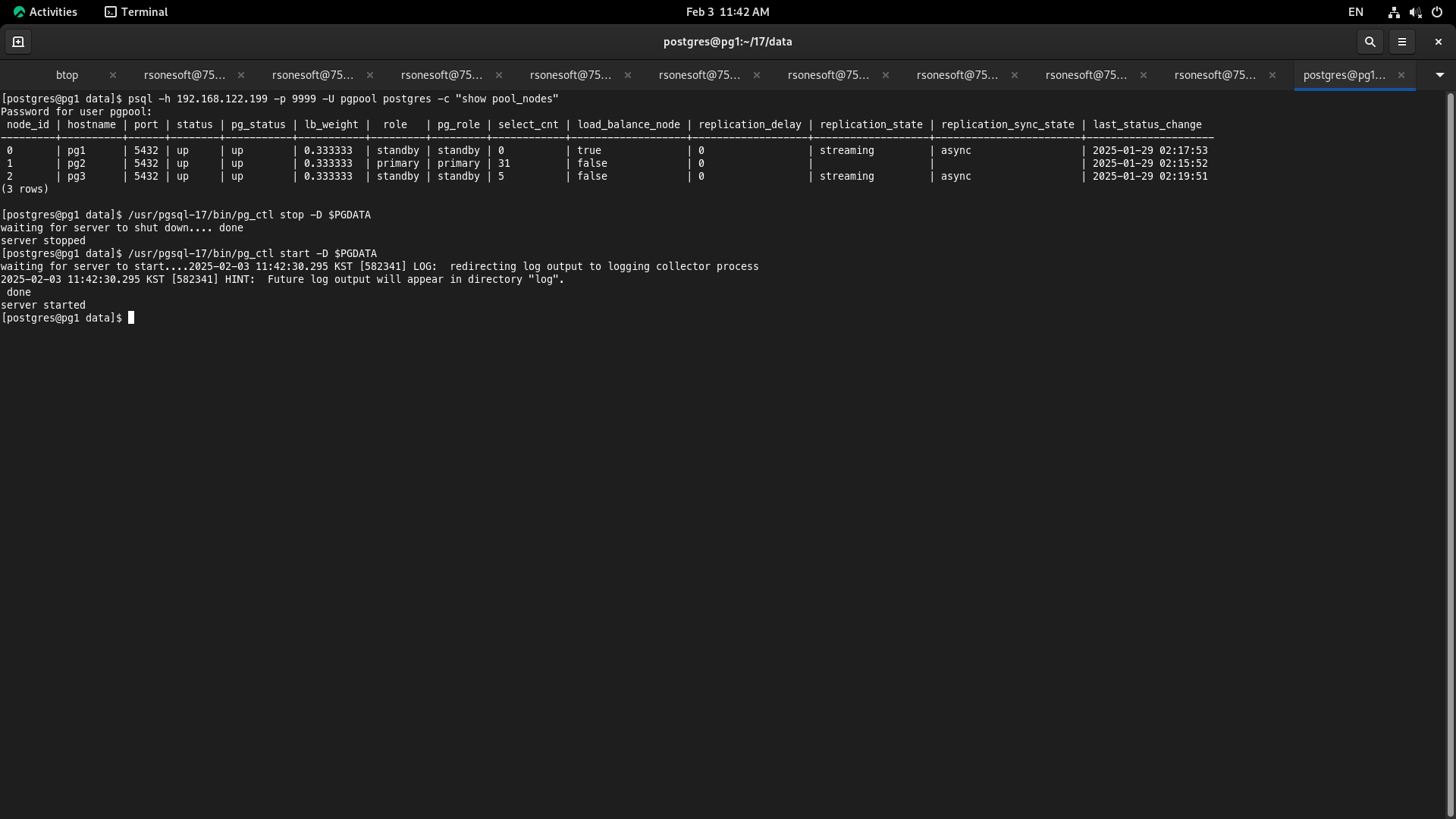The width and height of the screenshot is (1456, 819).
Task: Click the network status icon
Action: 1393,12
